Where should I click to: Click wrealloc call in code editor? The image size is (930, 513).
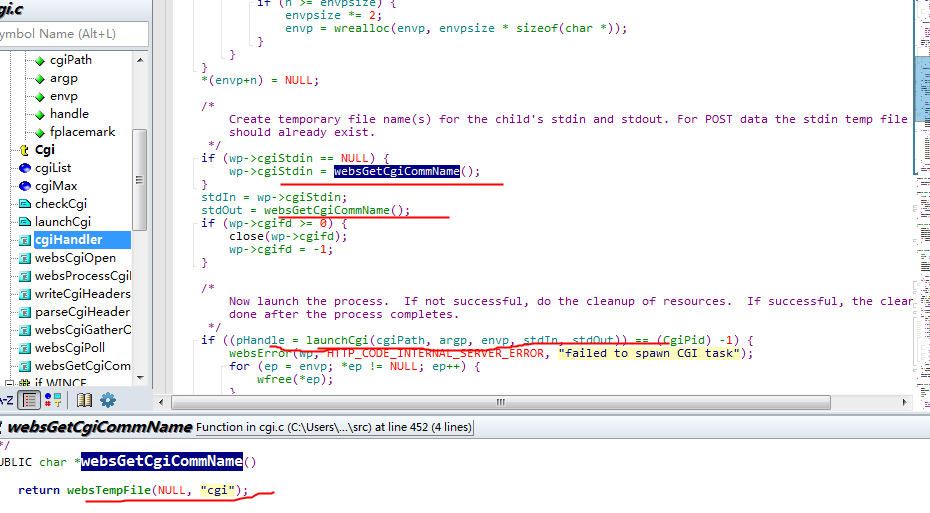[x=362, y=28]
